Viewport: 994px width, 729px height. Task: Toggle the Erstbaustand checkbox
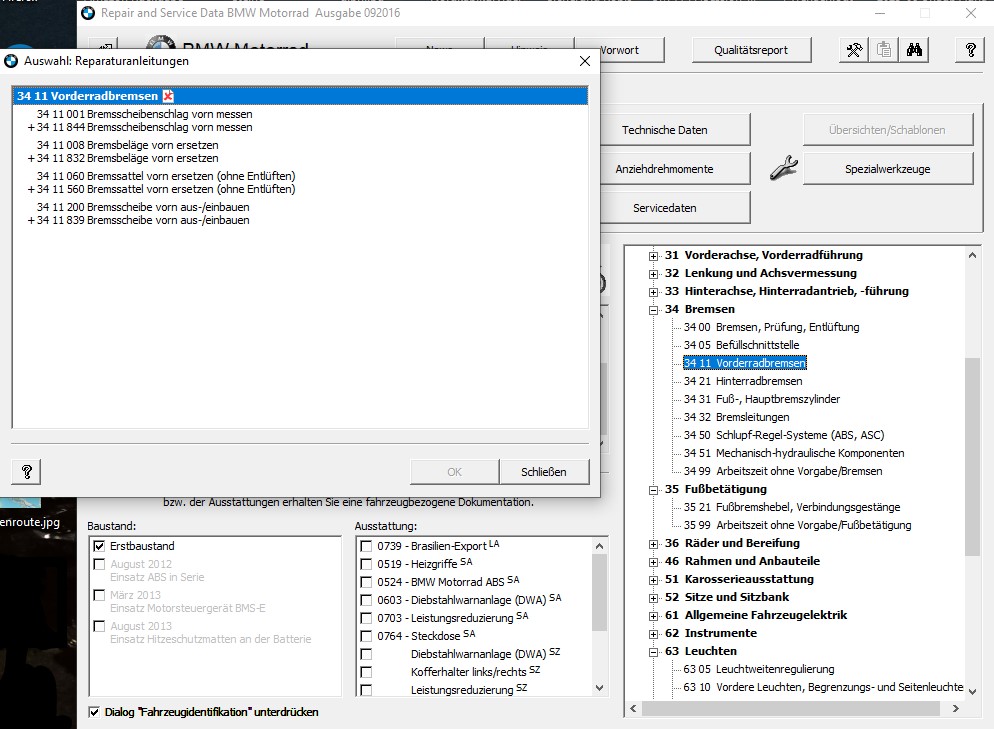(98, 546)
